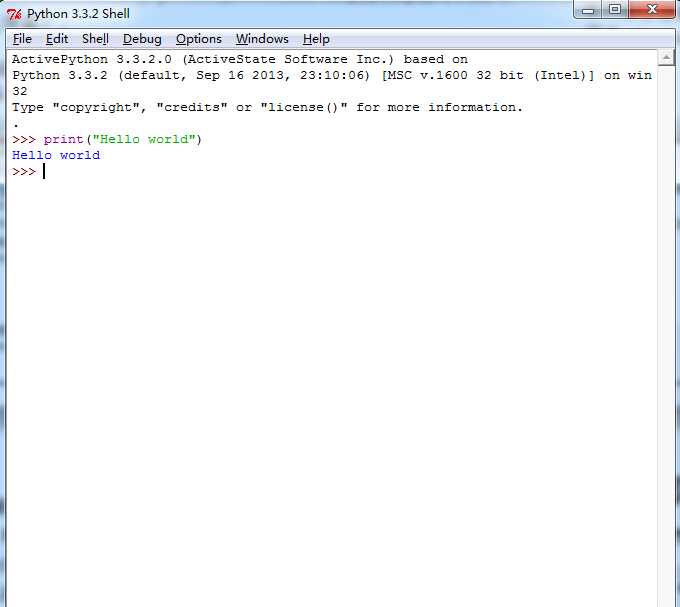Click the scrollbar up arrow
Viewport: 680px width, 607px height.
(666, 58)
